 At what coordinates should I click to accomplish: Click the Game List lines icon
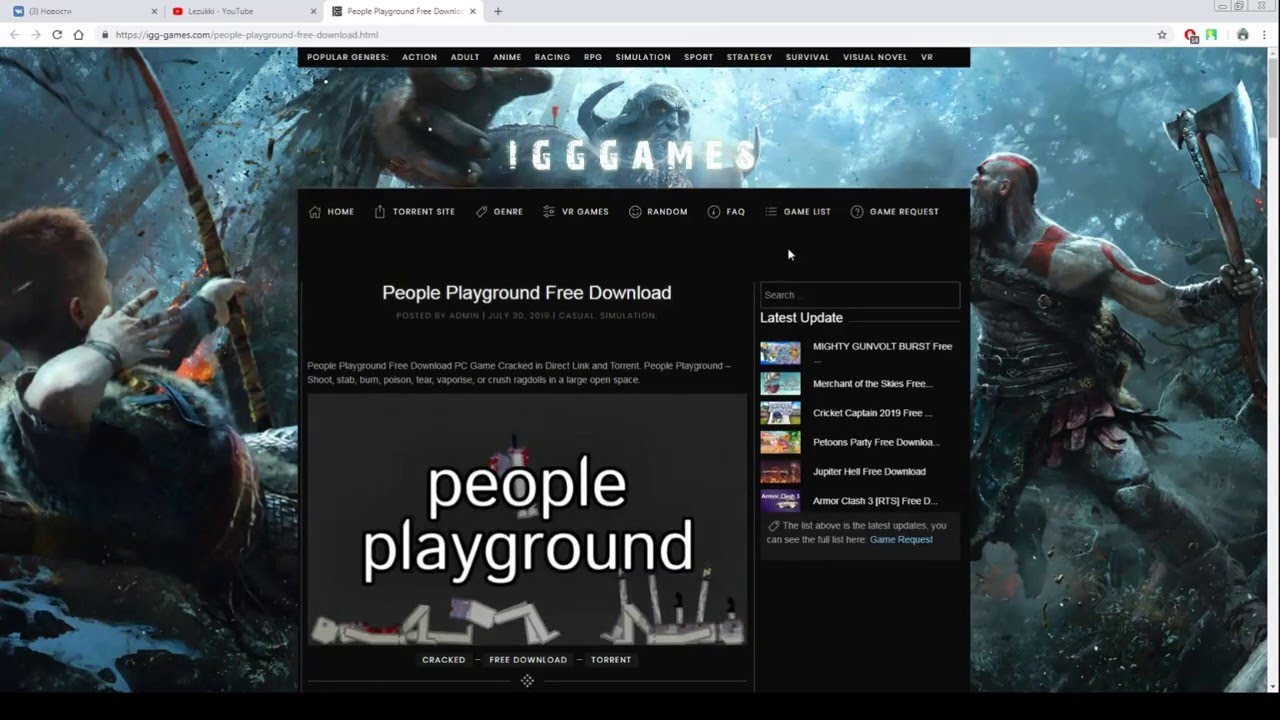click(x=771, y=212)
